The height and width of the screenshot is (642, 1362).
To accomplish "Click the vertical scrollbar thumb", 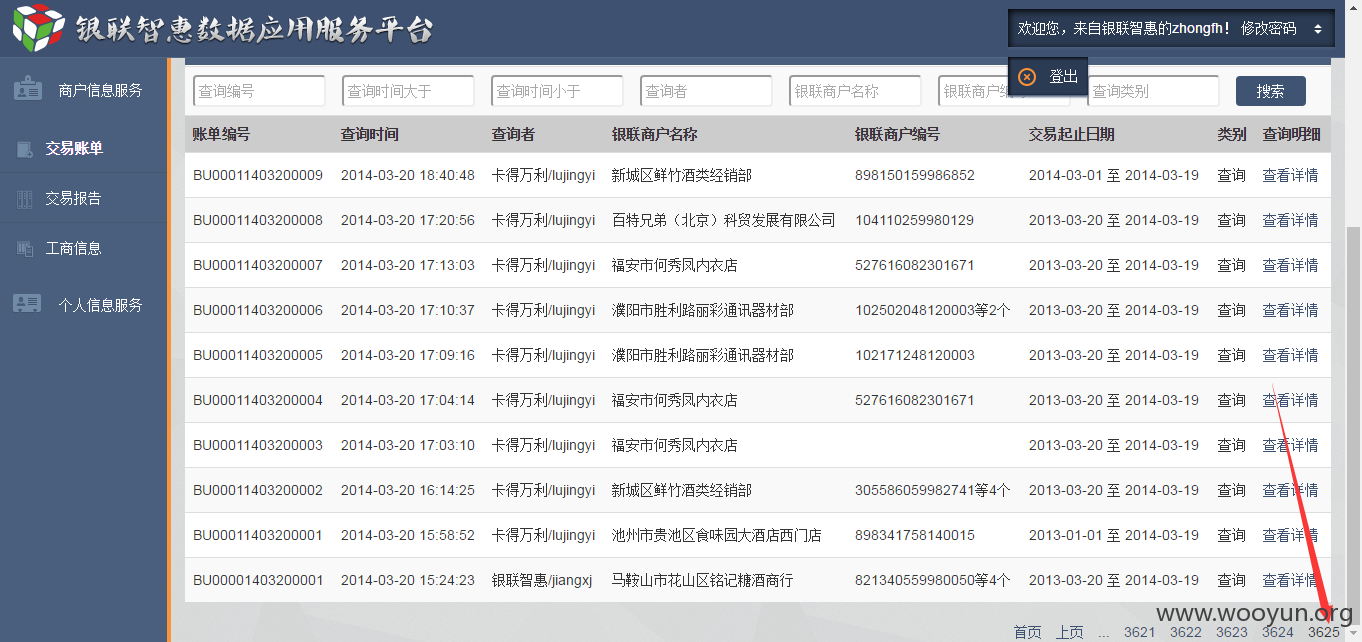I will point(1354,425).
